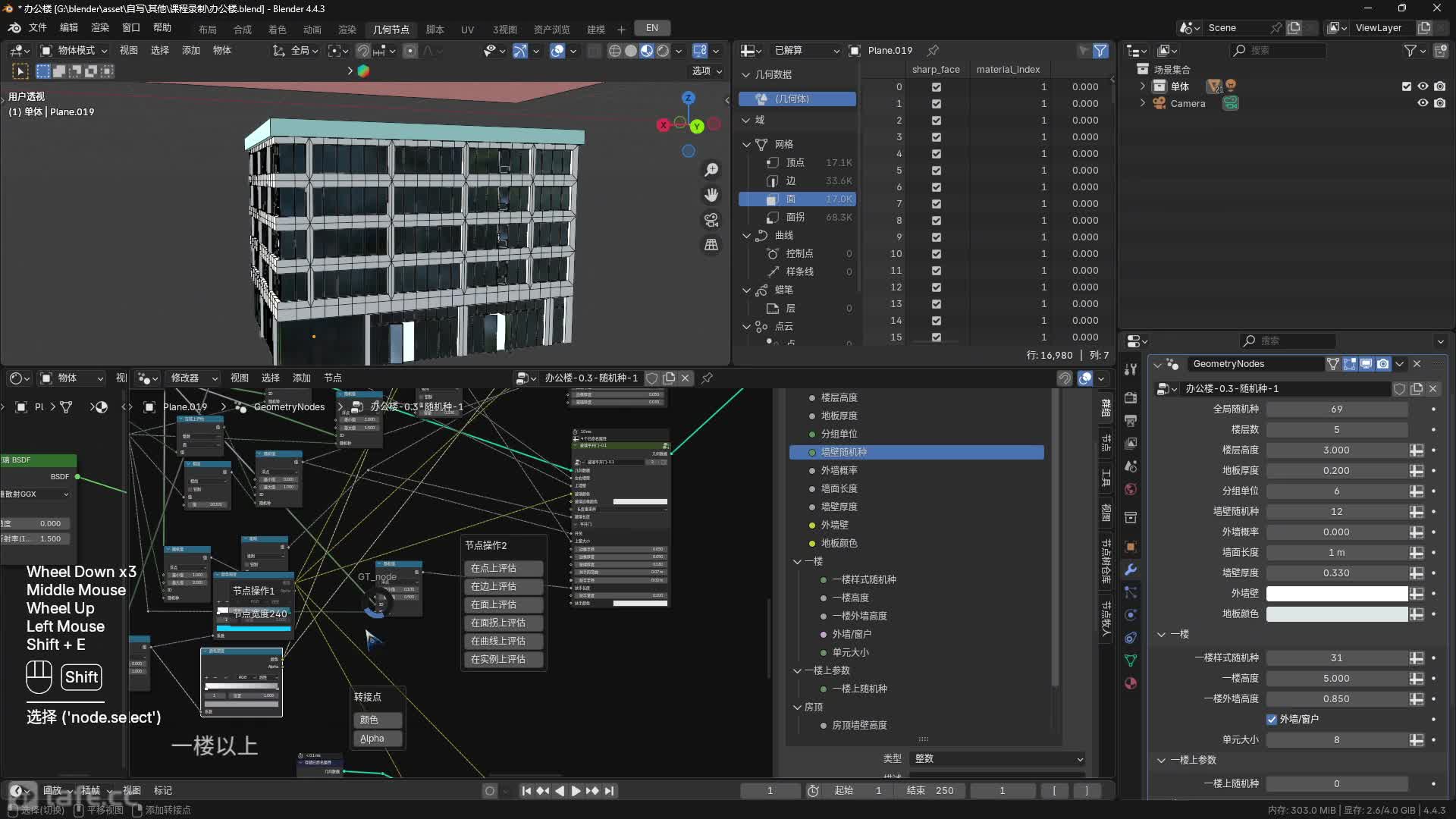This screenshot has height=819, width=1456.
Task: Click the pan hand icon in viewport
Action: (711, 195)
